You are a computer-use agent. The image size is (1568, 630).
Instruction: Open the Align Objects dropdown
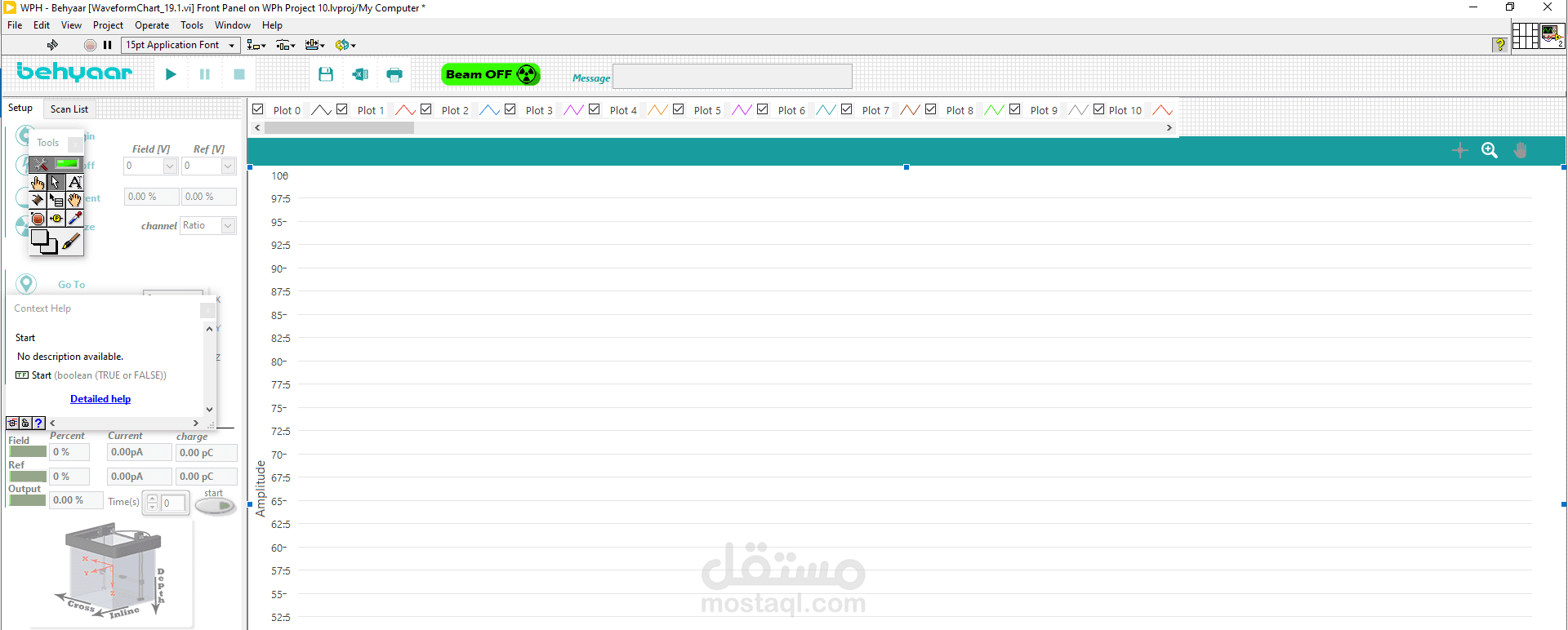coord(256,45)
